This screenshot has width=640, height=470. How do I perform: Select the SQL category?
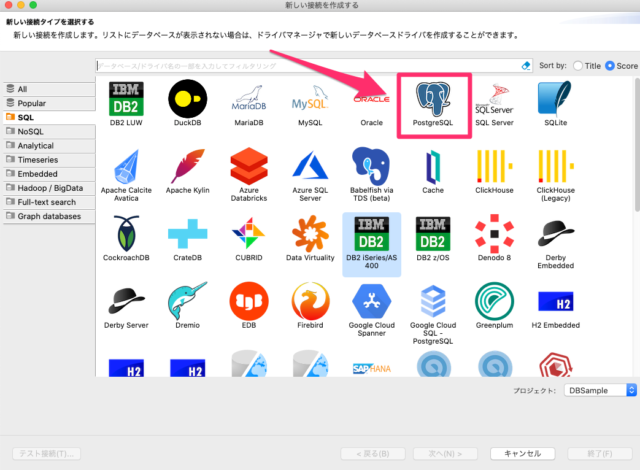tap(49, 118)
